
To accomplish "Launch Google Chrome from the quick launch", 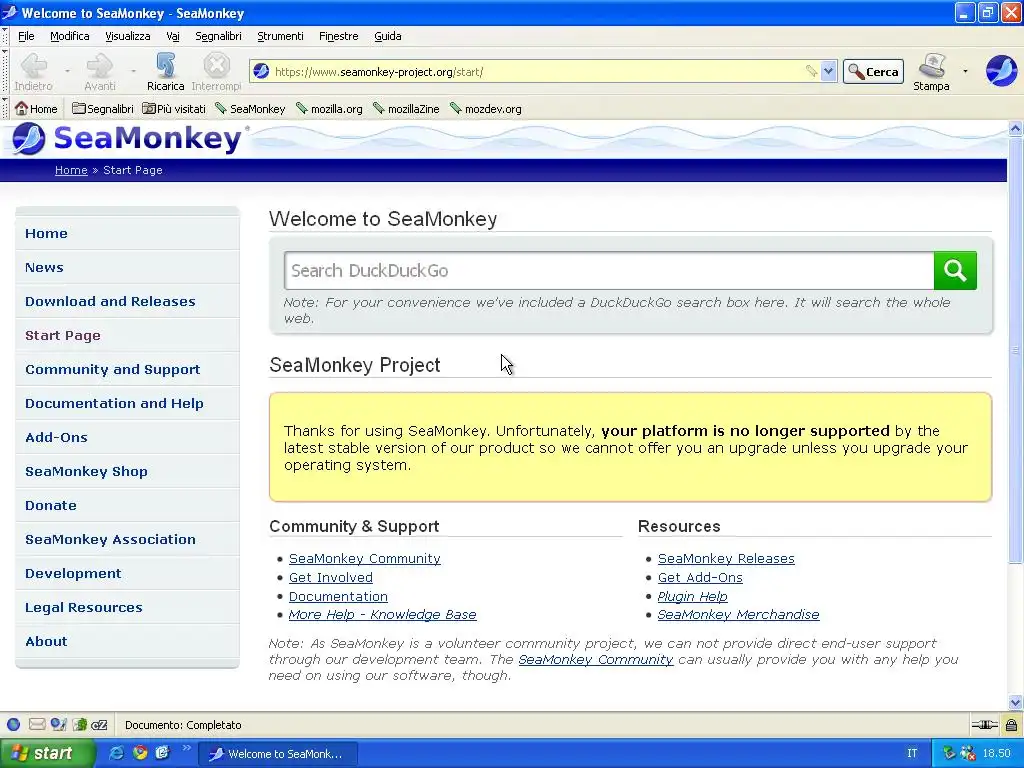I will coord(140,753).
